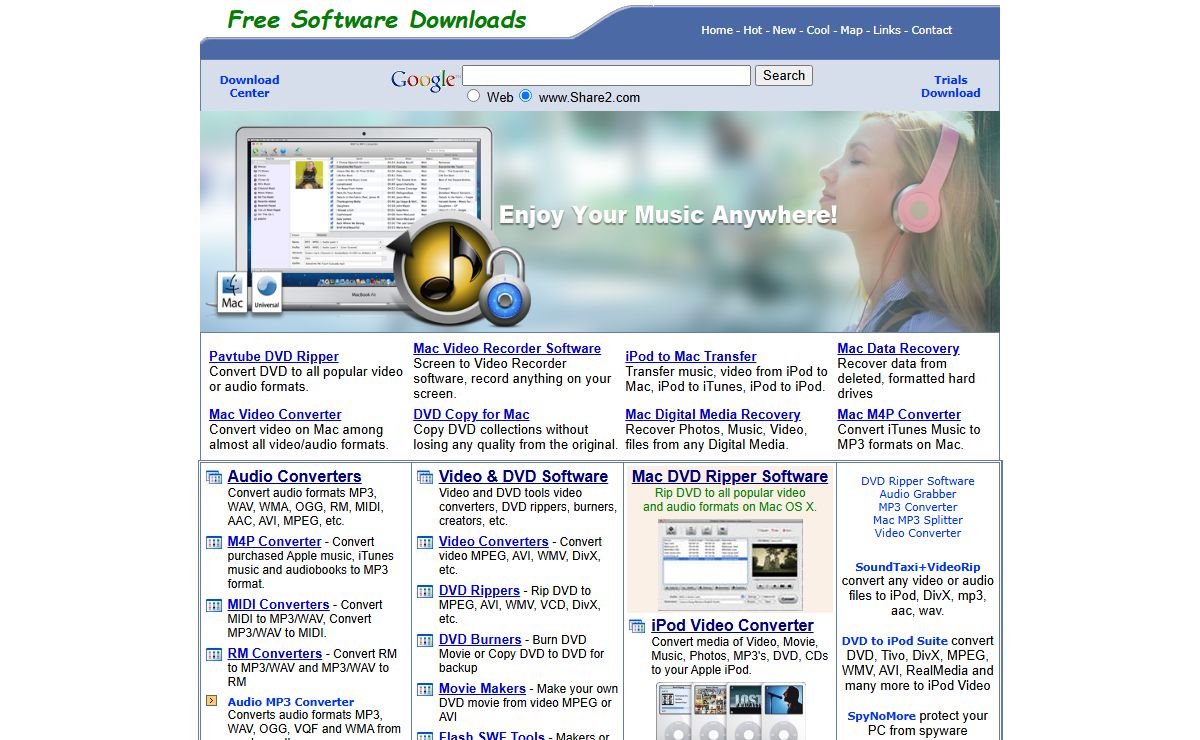1200x740 pixels.
Task: Open Mac M4P Converter link
Action: (x=899, y=414)
